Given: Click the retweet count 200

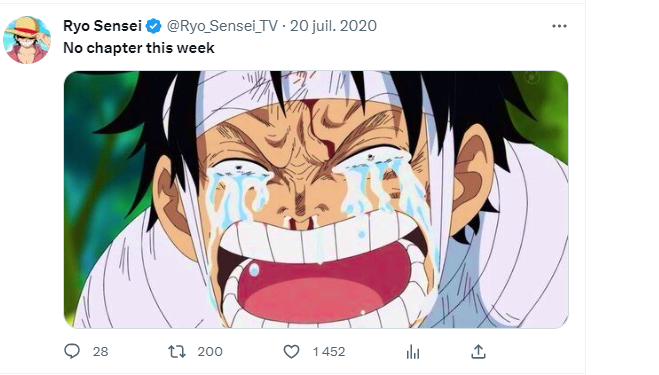Looking at the screenshot, I should coord(210,351).
